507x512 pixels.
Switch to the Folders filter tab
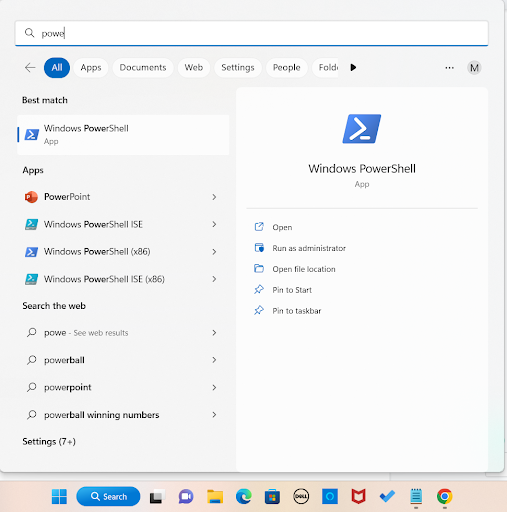pos(325,68)
